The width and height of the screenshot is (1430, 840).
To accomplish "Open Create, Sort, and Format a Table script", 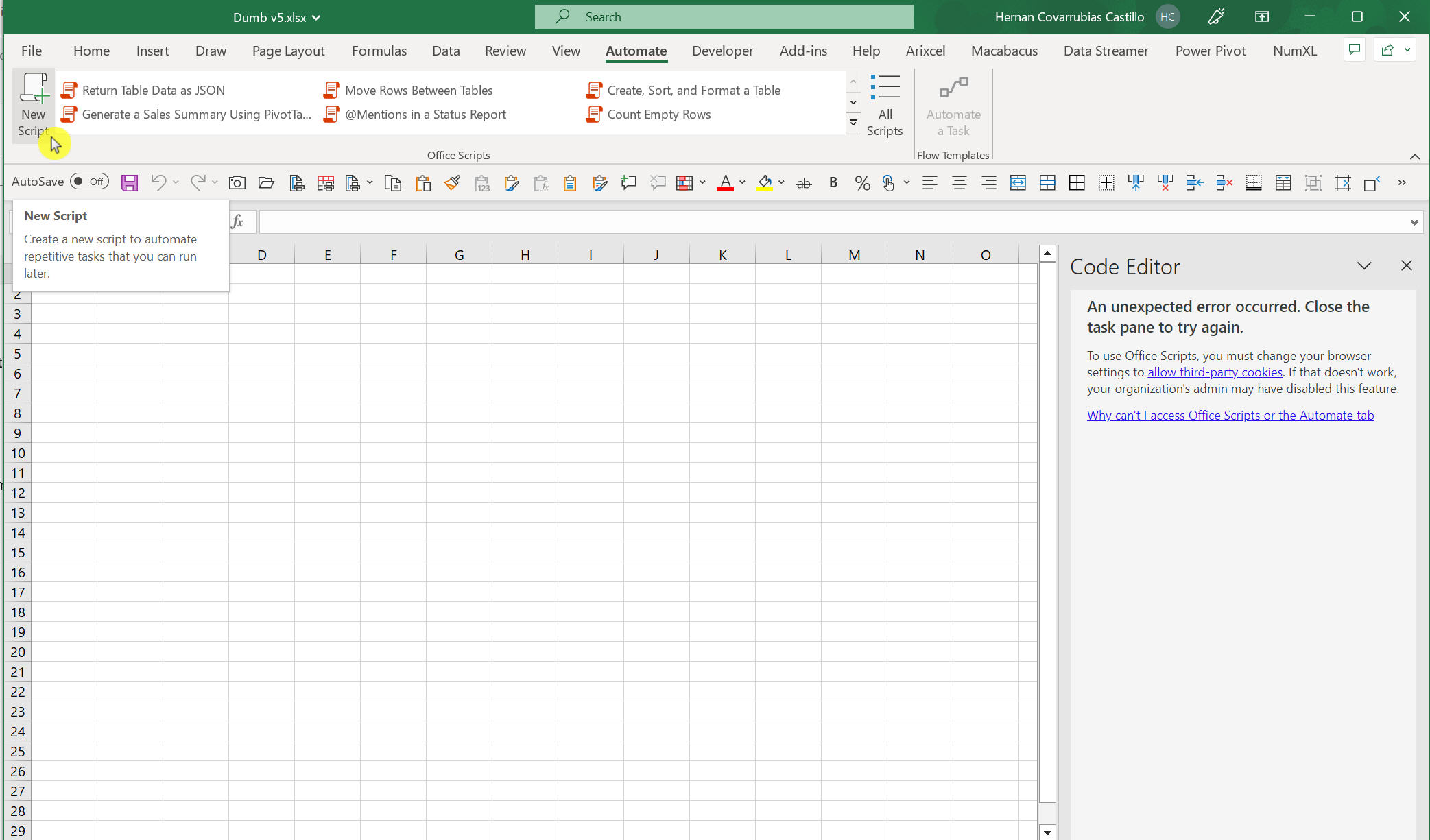I will pos(684,90).
